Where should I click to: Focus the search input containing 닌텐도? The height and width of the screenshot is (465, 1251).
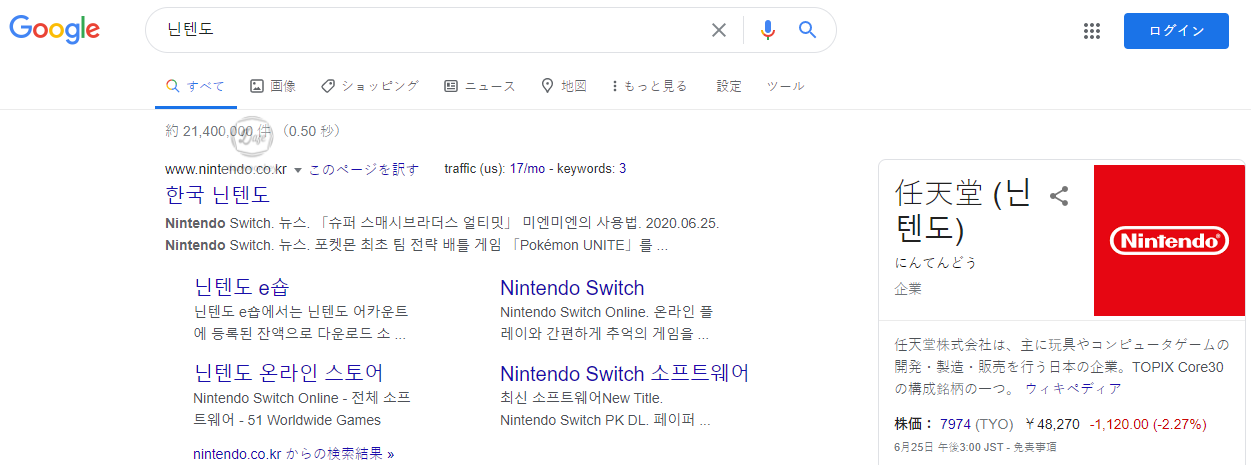[x=430, y=30]
